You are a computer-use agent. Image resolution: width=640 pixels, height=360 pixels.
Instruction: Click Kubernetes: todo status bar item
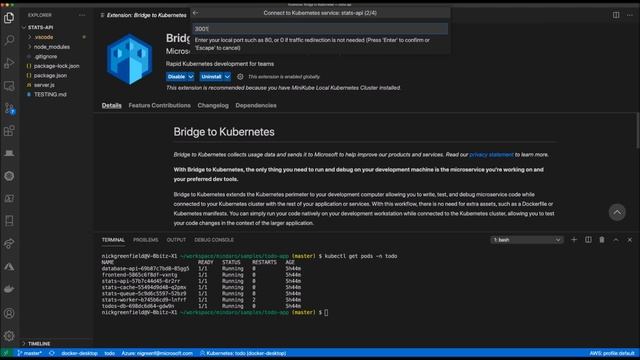click(x=243, y=353)
